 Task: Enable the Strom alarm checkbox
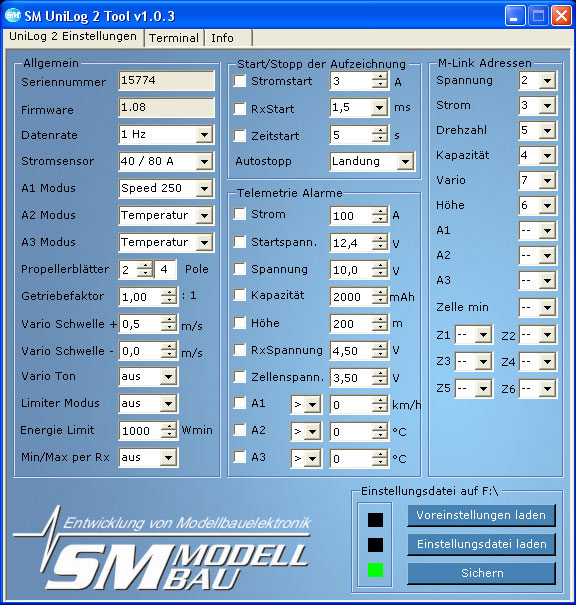click(240, 214)
